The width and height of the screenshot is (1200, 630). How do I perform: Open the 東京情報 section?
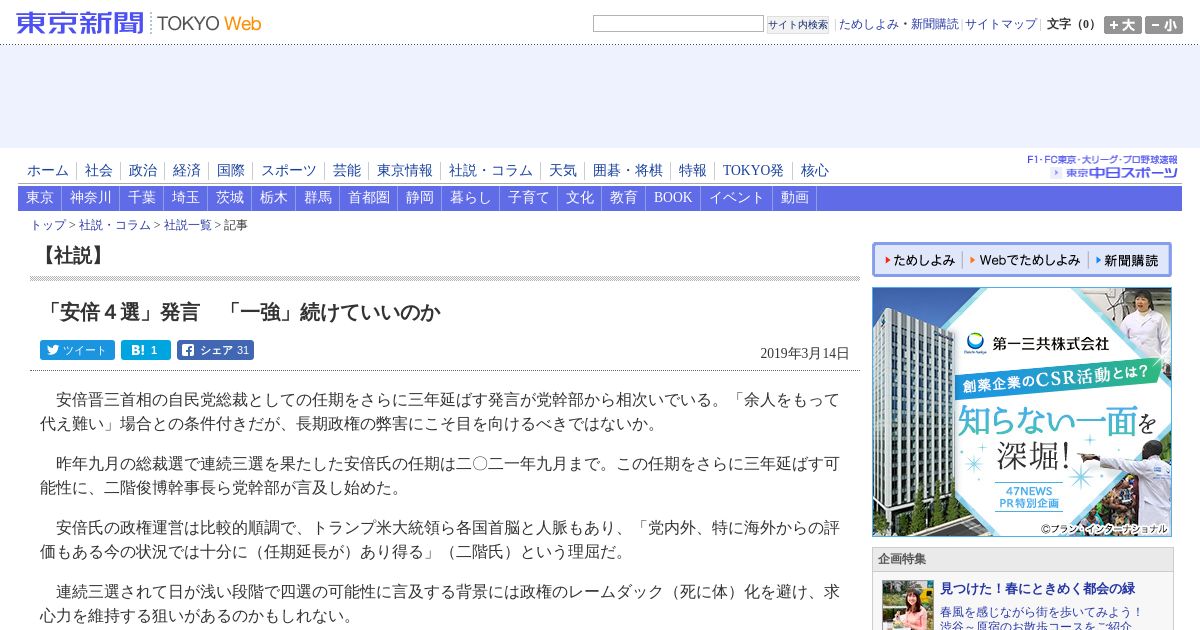coord(405,171)
